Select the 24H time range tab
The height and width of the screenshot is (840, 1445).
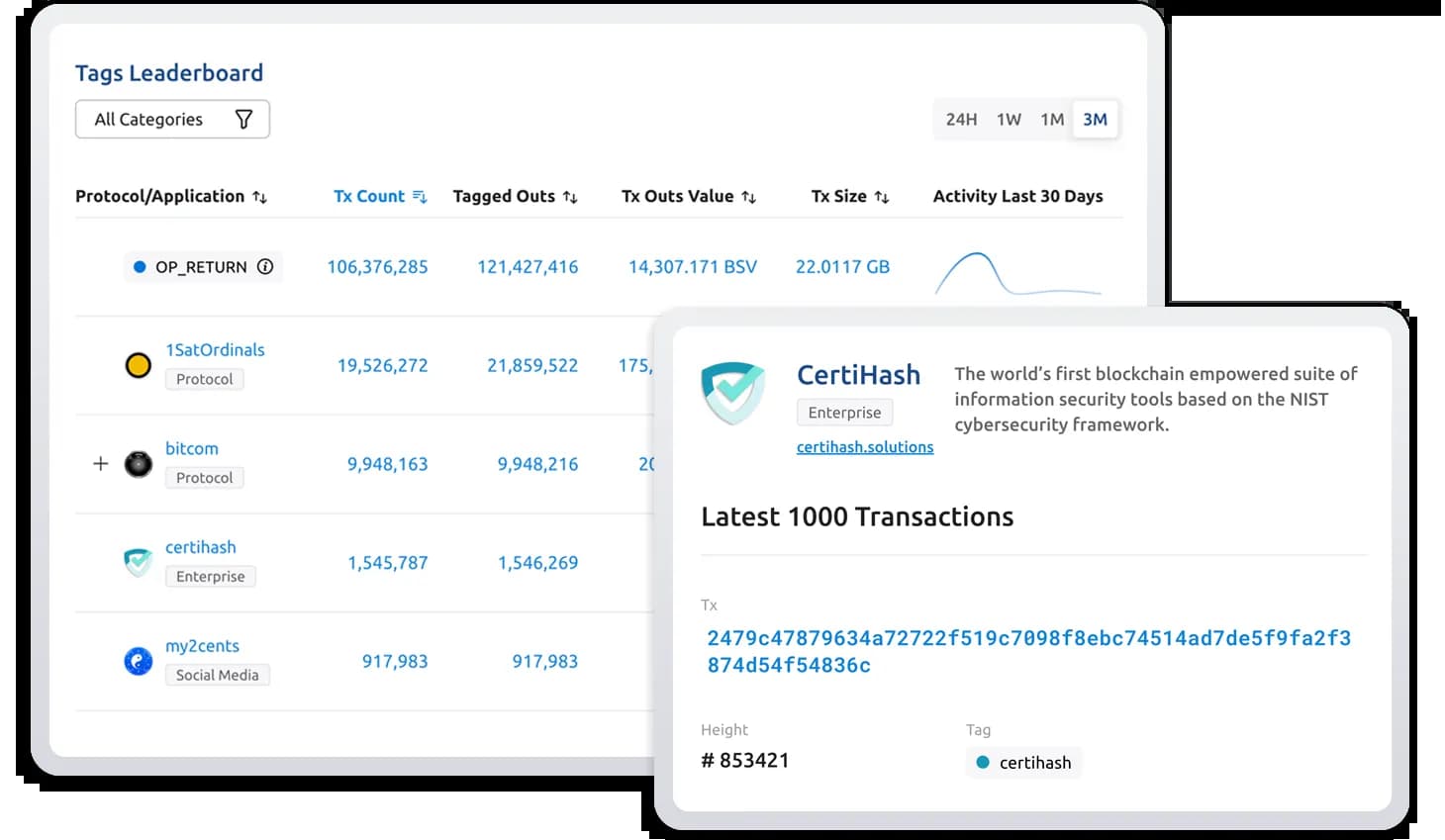pyautogui.click(x=961, y=120)
